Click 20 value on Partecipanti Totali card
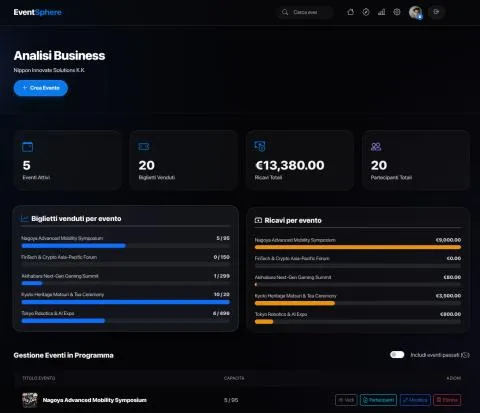This screenshot has width=480, height=413. coord(379,165)
